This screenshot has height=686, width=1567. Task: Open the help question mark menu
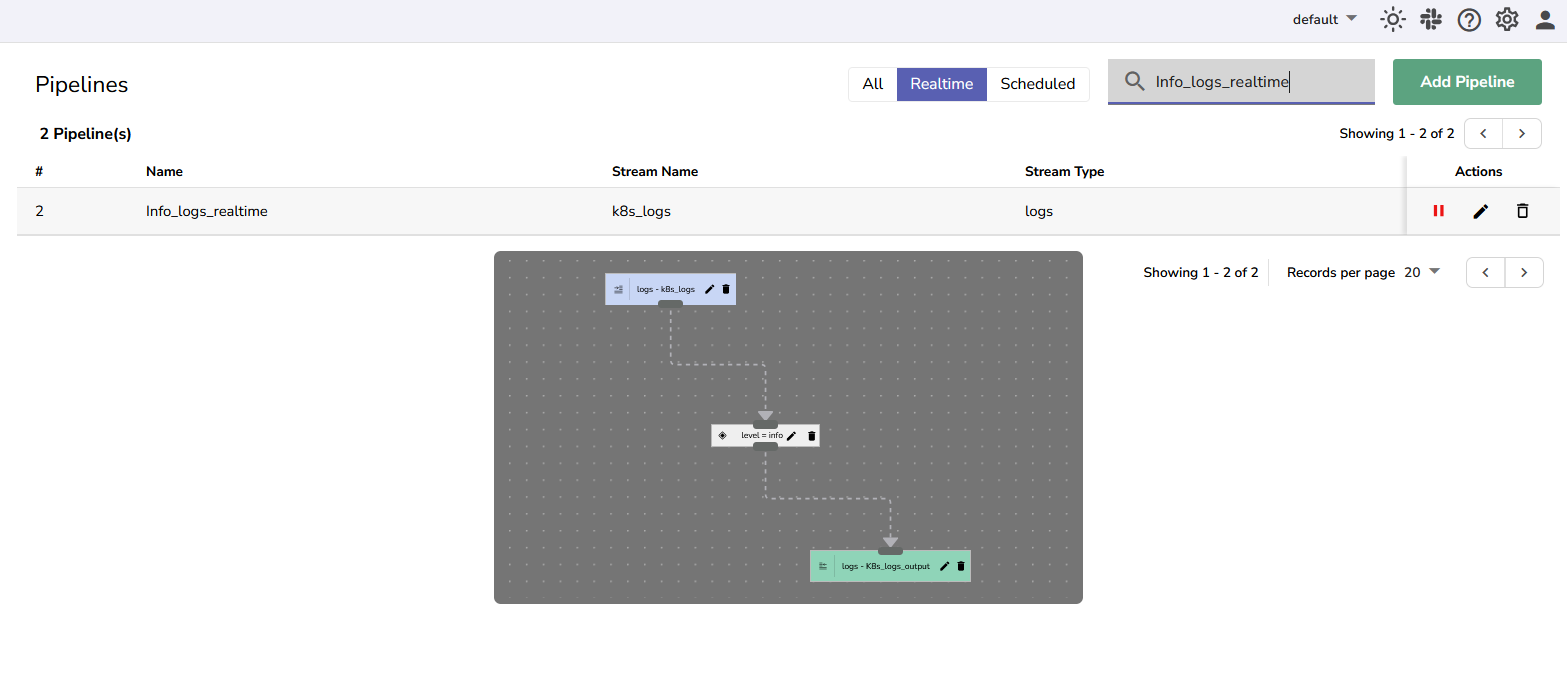(1468, 20)
